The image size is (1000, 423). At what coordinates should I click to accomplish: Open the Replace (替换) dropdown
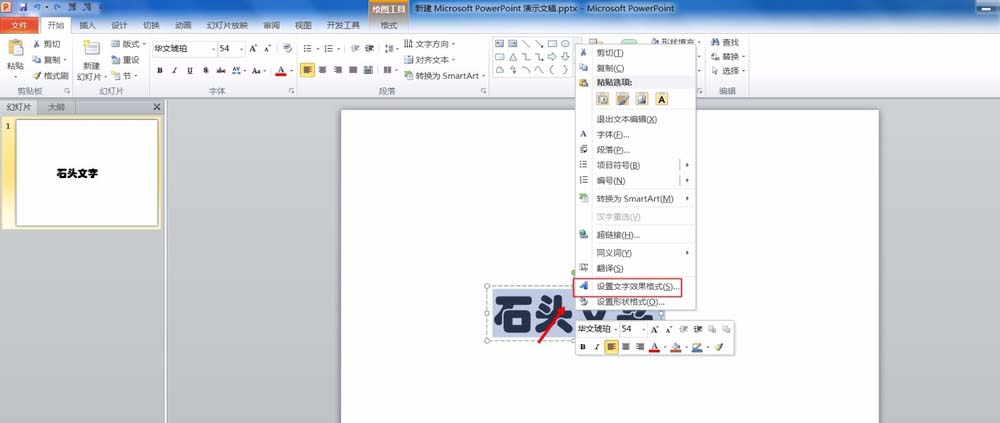(x=728, y=57)
